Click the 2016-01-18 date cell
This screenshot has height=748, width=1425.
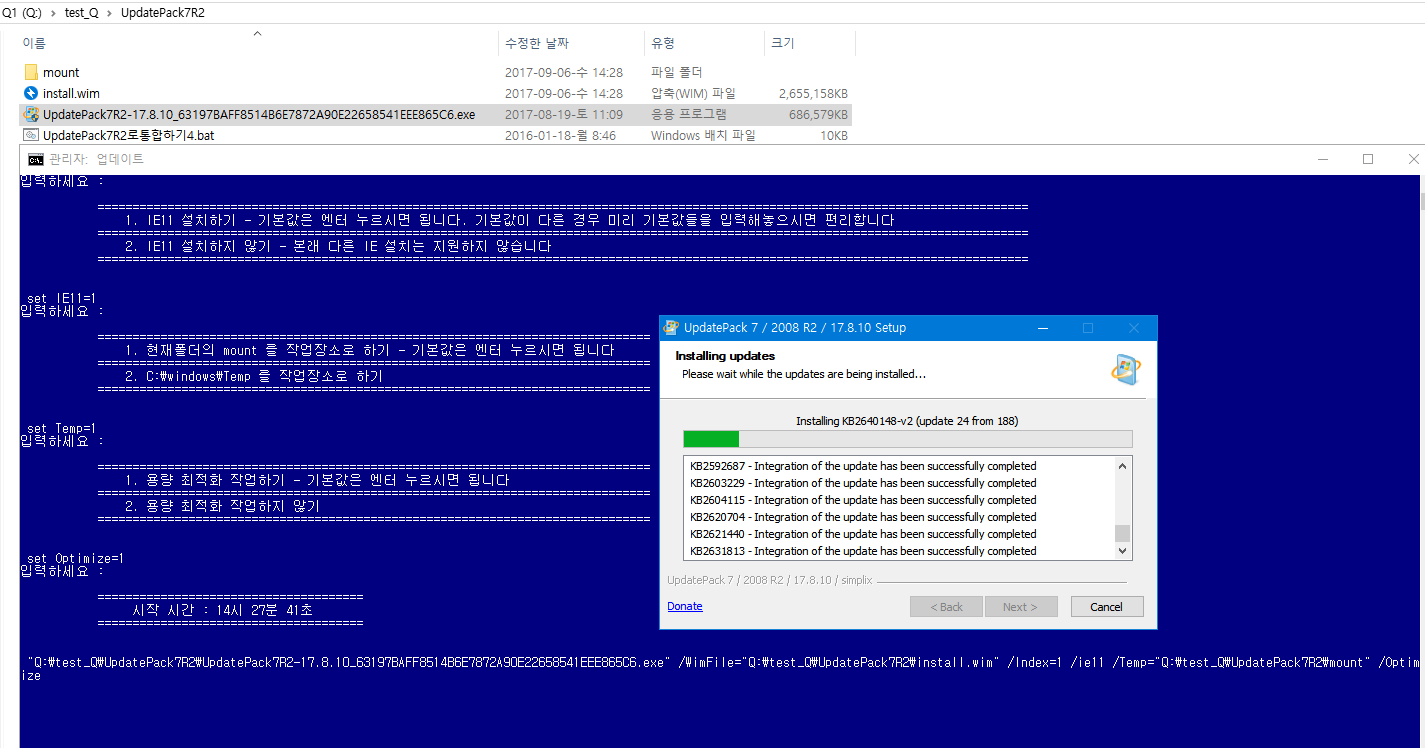click(x=560, y=135)
